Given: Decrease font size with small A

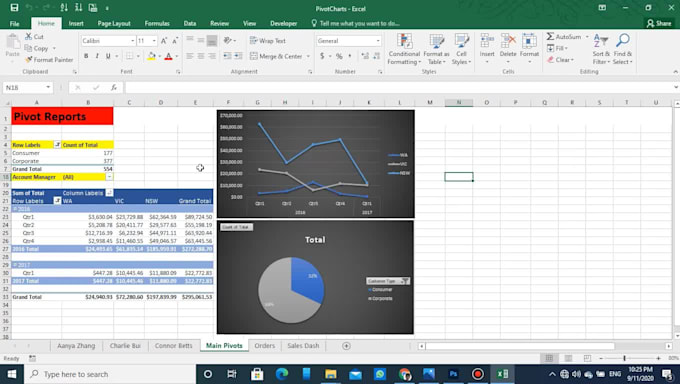Looking at the screenshot, I should tap(175, 41).
